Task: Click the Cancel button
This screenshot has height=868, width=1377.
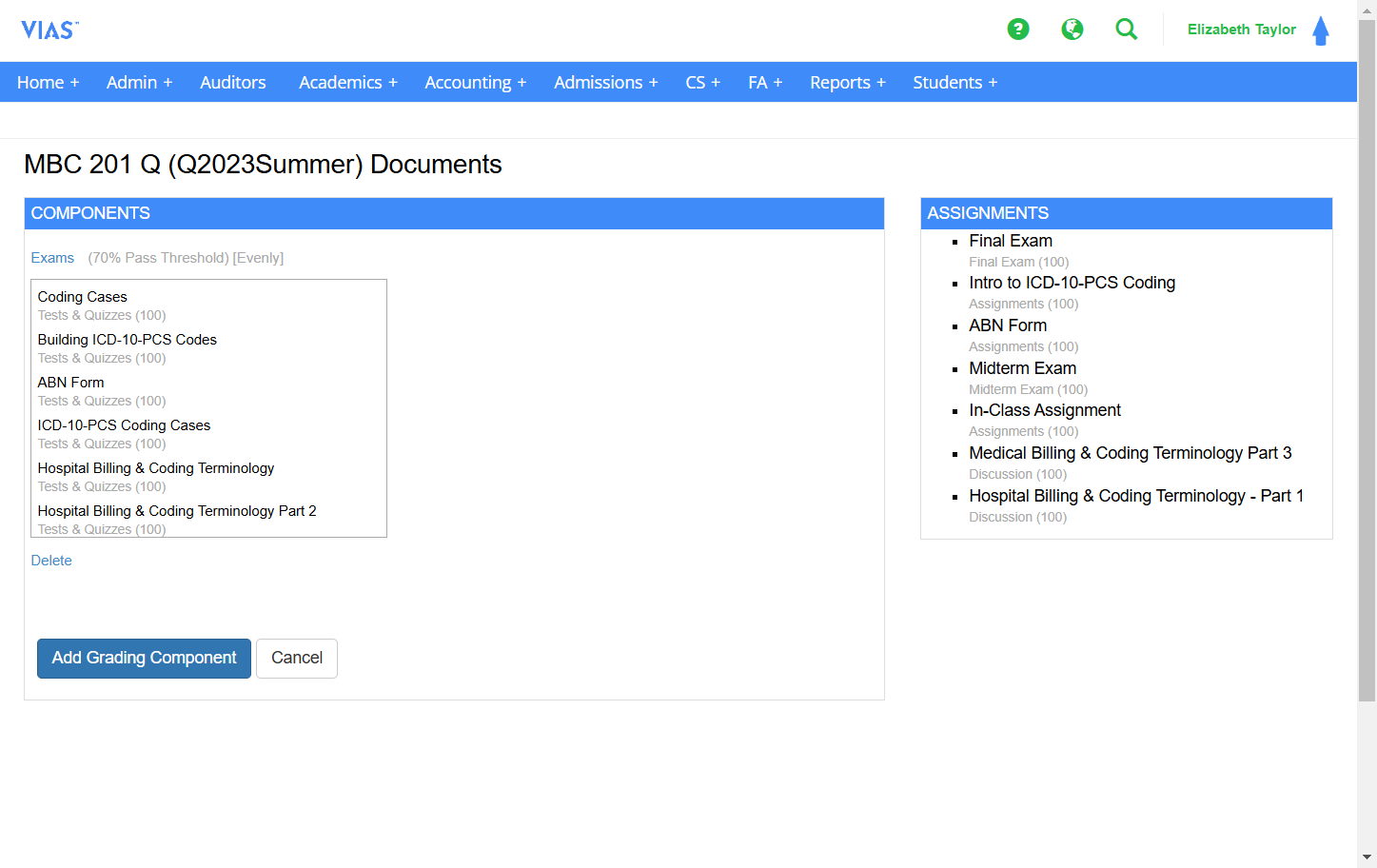Action: click(297, 659)
